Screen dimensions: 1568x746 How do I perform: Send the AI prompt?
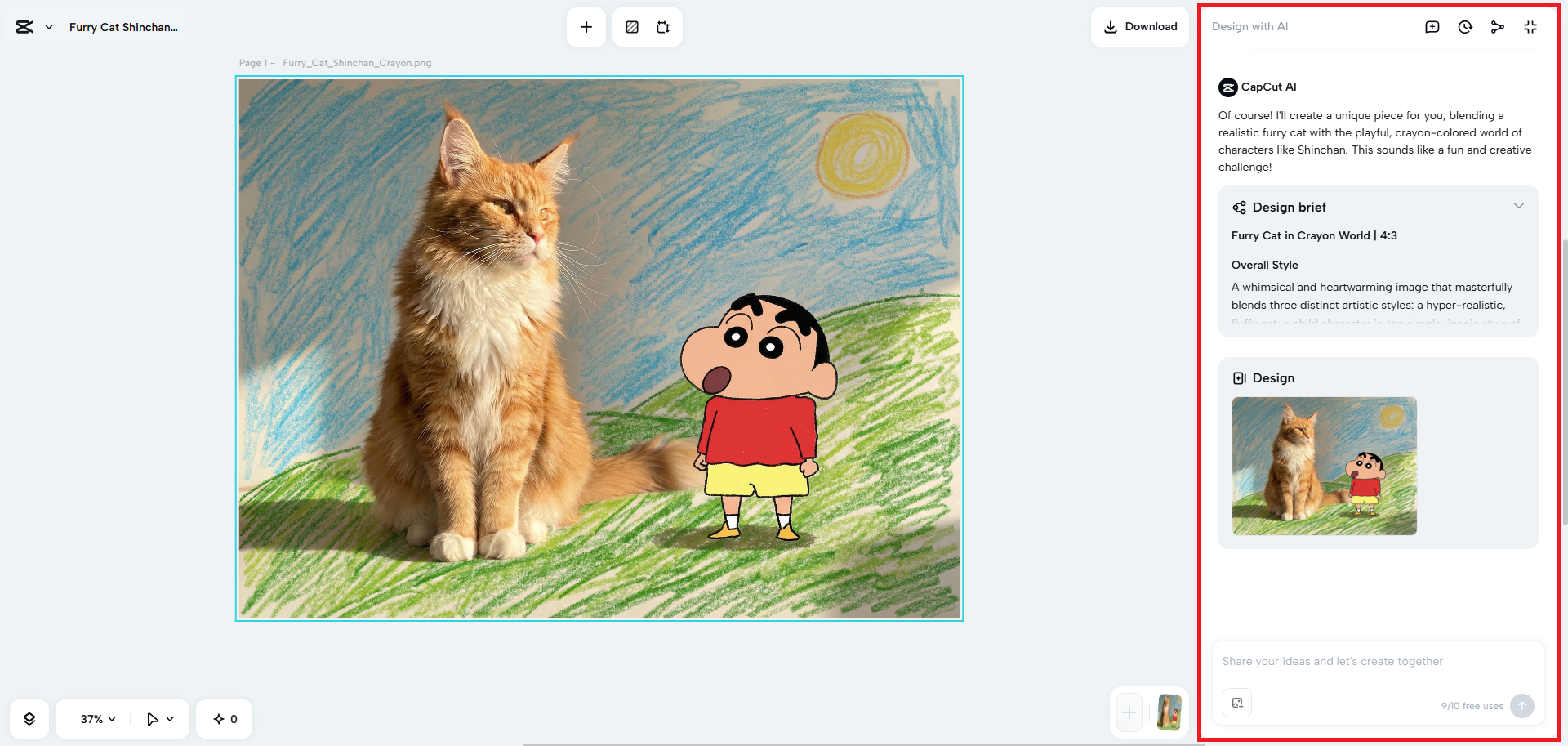pos(1522,706)
